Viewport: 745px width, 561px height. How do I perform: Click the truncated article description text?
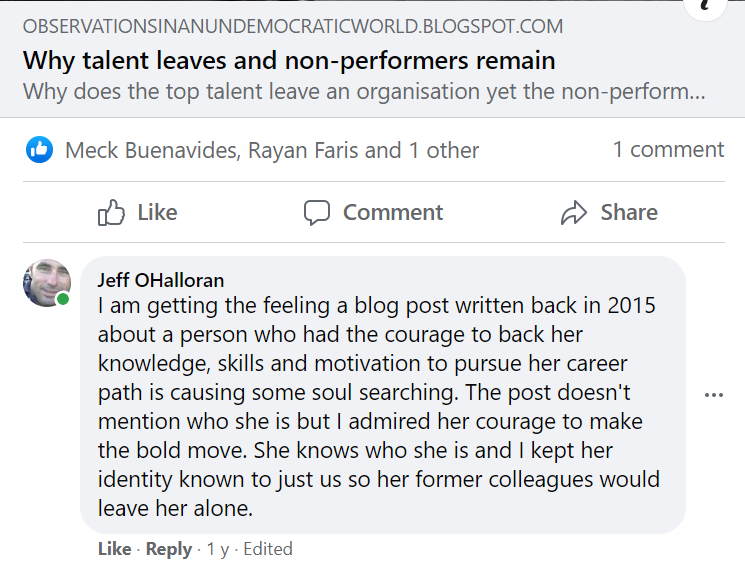[x=364, y=93]
